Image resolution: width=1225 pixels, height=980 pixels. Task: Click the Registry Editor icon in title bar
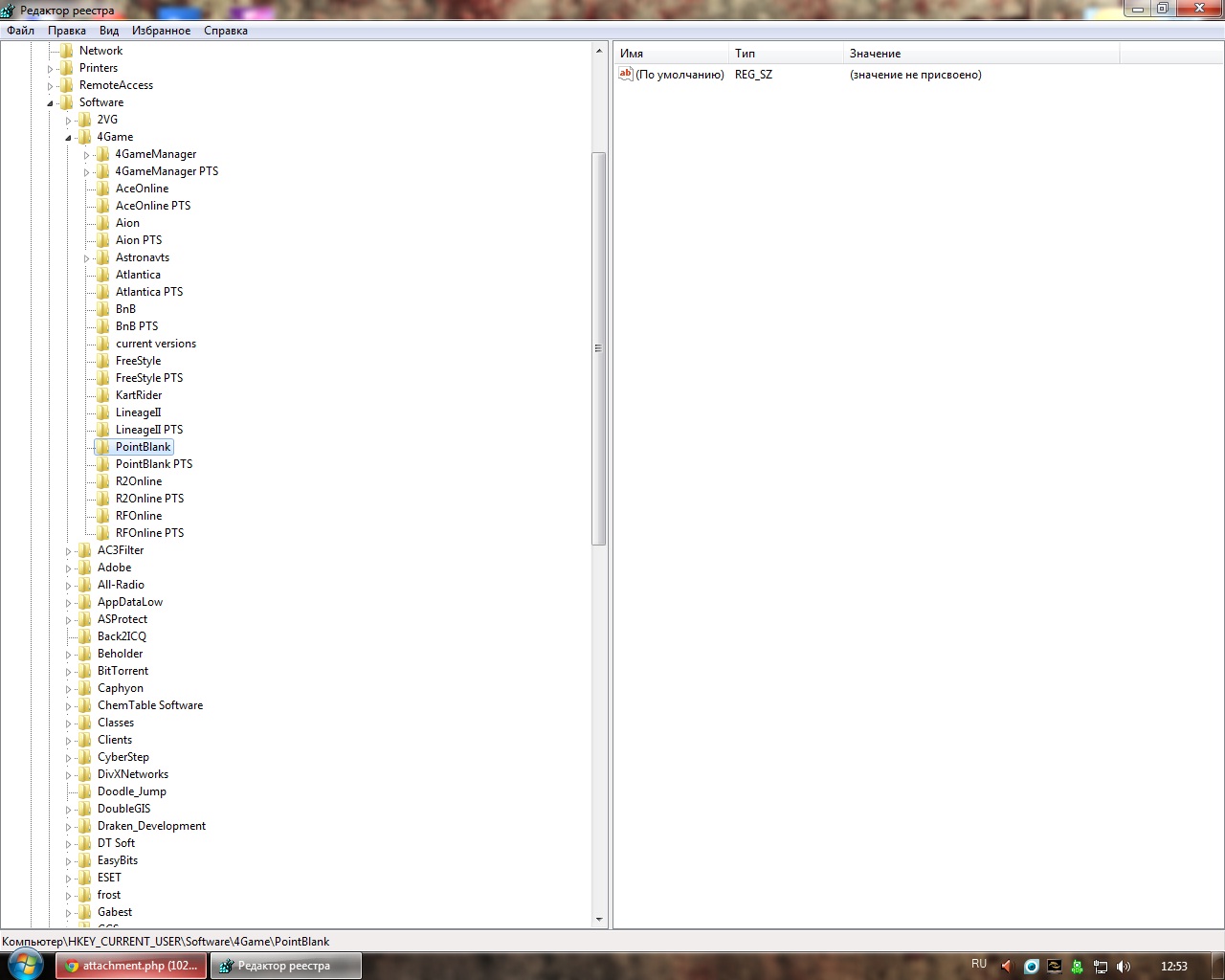[9, 11]
